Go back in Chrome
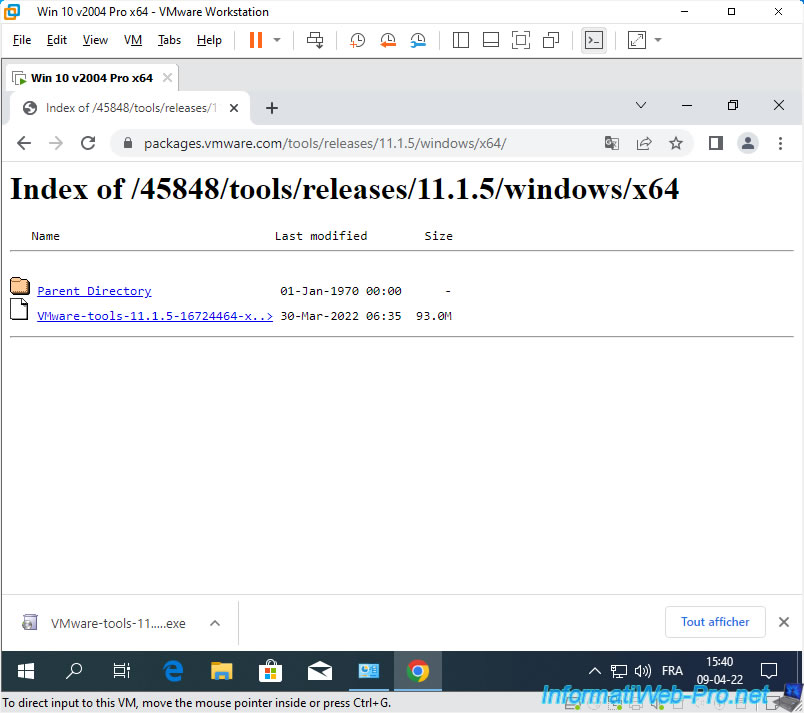The width and height of the screenshot is (804, 713). pyautogui.click(x=24, y=143)
